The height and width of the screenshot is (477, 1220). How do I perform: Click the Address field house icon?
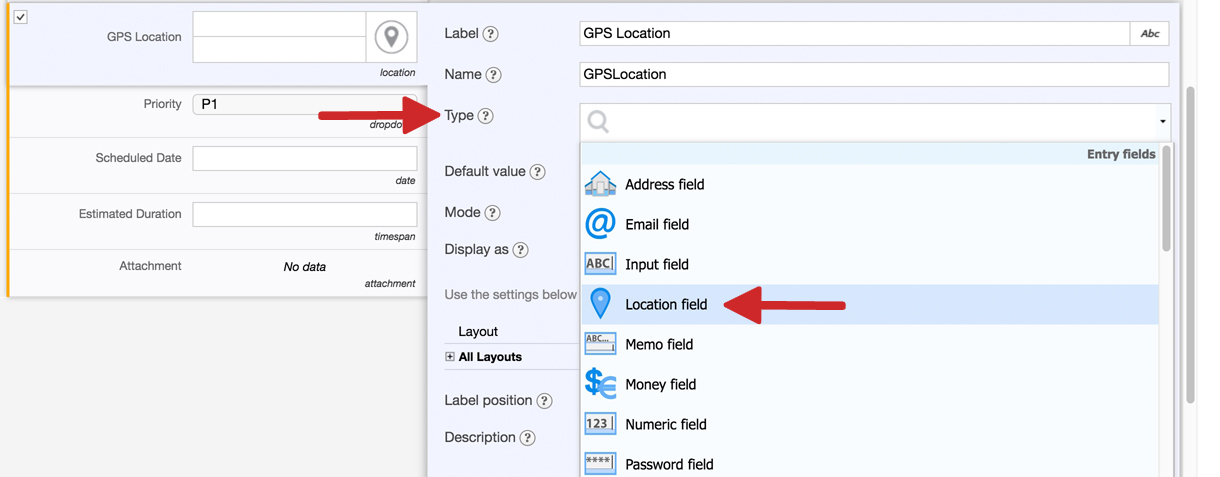point(600,184)
